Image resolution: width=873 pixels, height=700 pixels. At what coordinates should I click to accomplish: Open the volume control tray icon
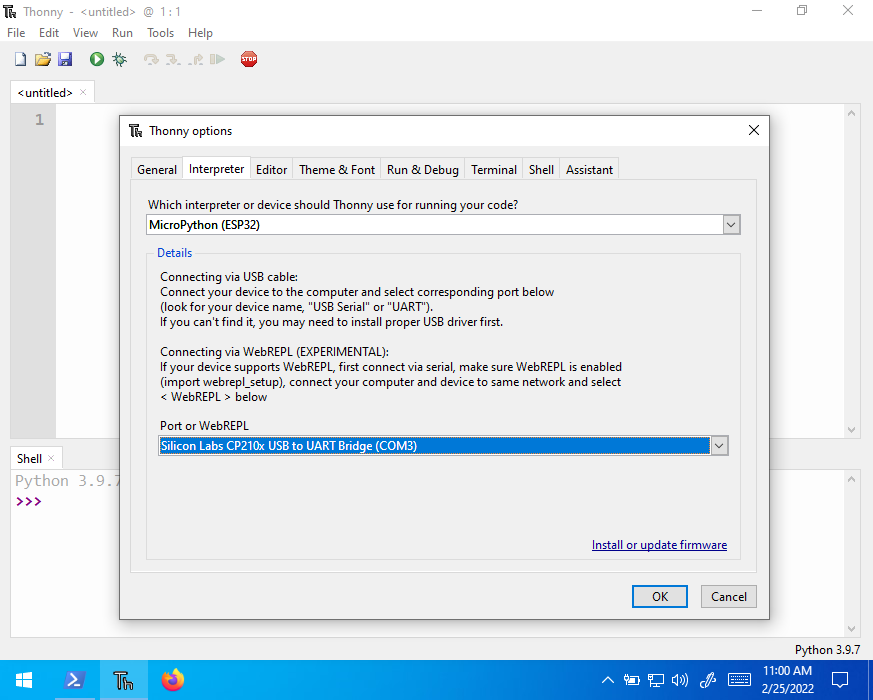point(680,680)
